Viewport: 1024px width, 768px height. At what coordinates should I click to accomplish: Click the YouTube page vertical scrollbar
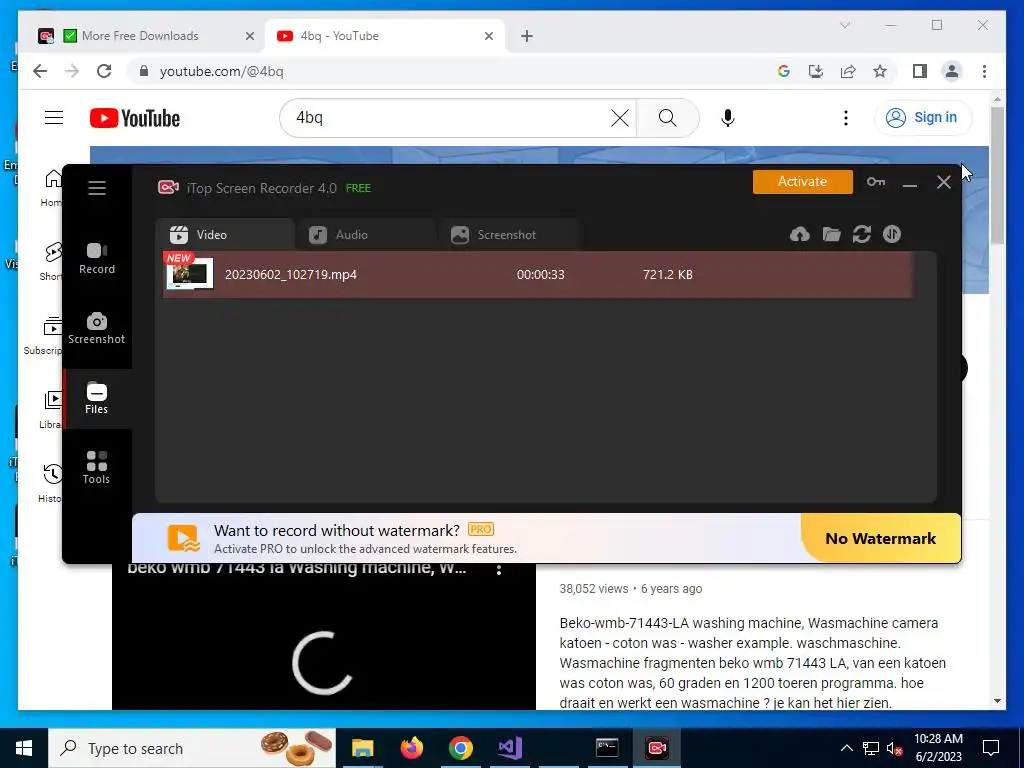point(997,174)
